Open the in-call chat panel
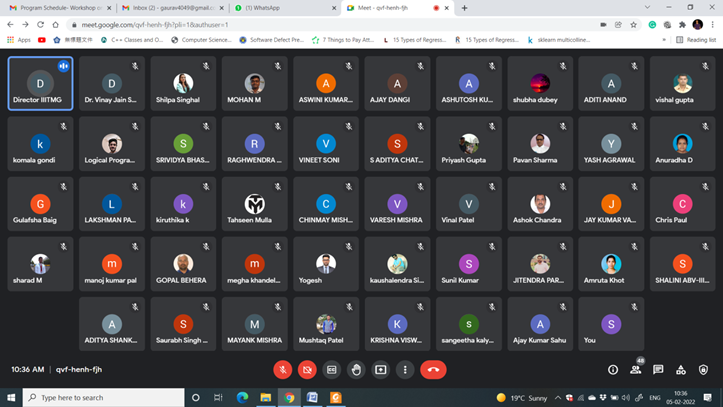The height and width of the screenshot is (407, 723). [658, 369]
